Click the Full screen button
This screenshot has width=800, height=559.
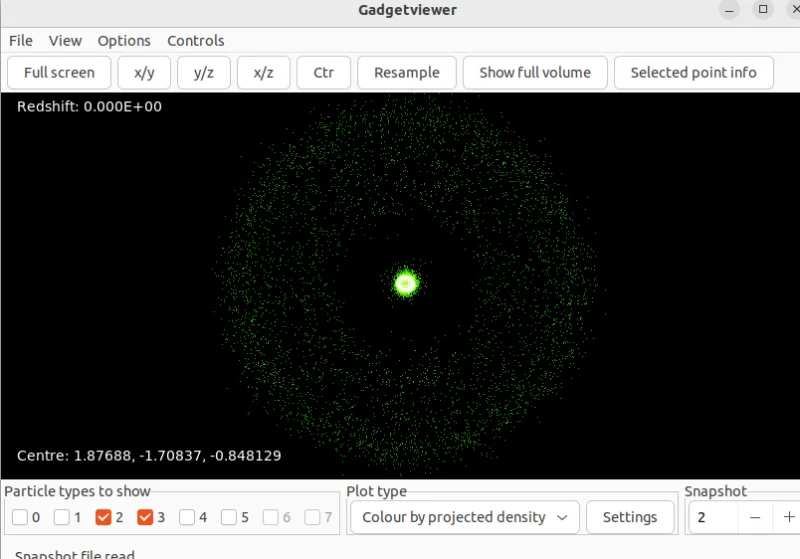59,72
